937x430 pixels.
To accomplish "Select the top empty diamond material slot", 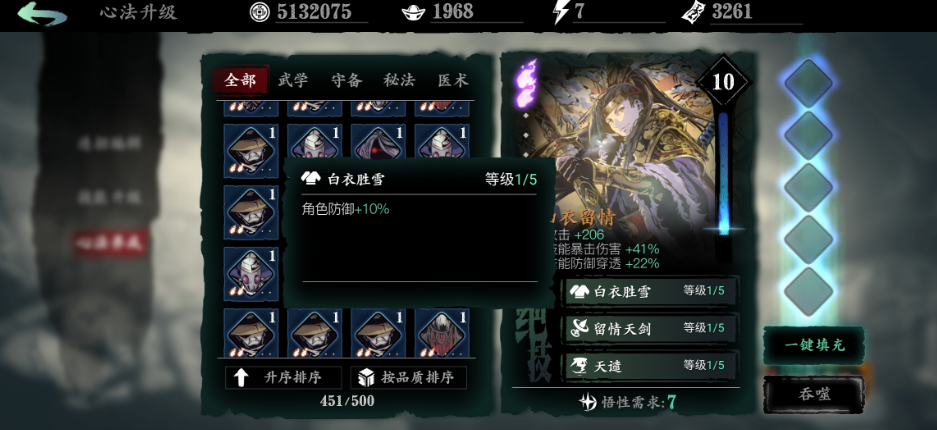I will pyautogui.click(x=809, y=83).
